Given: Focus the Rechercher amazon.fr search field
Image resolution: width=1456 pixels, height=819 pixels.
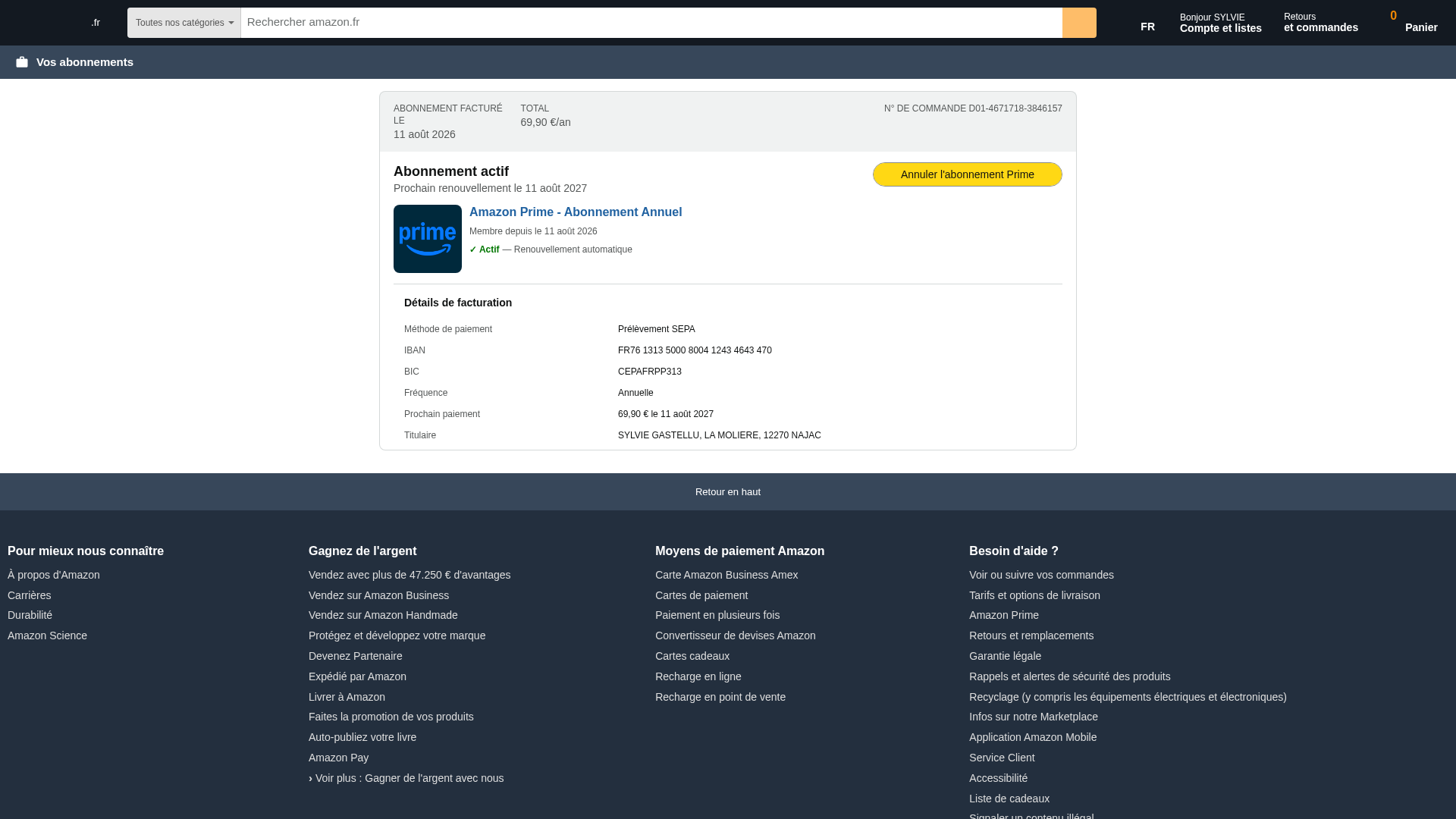Looking at the screenshot, I should (651, 23).
